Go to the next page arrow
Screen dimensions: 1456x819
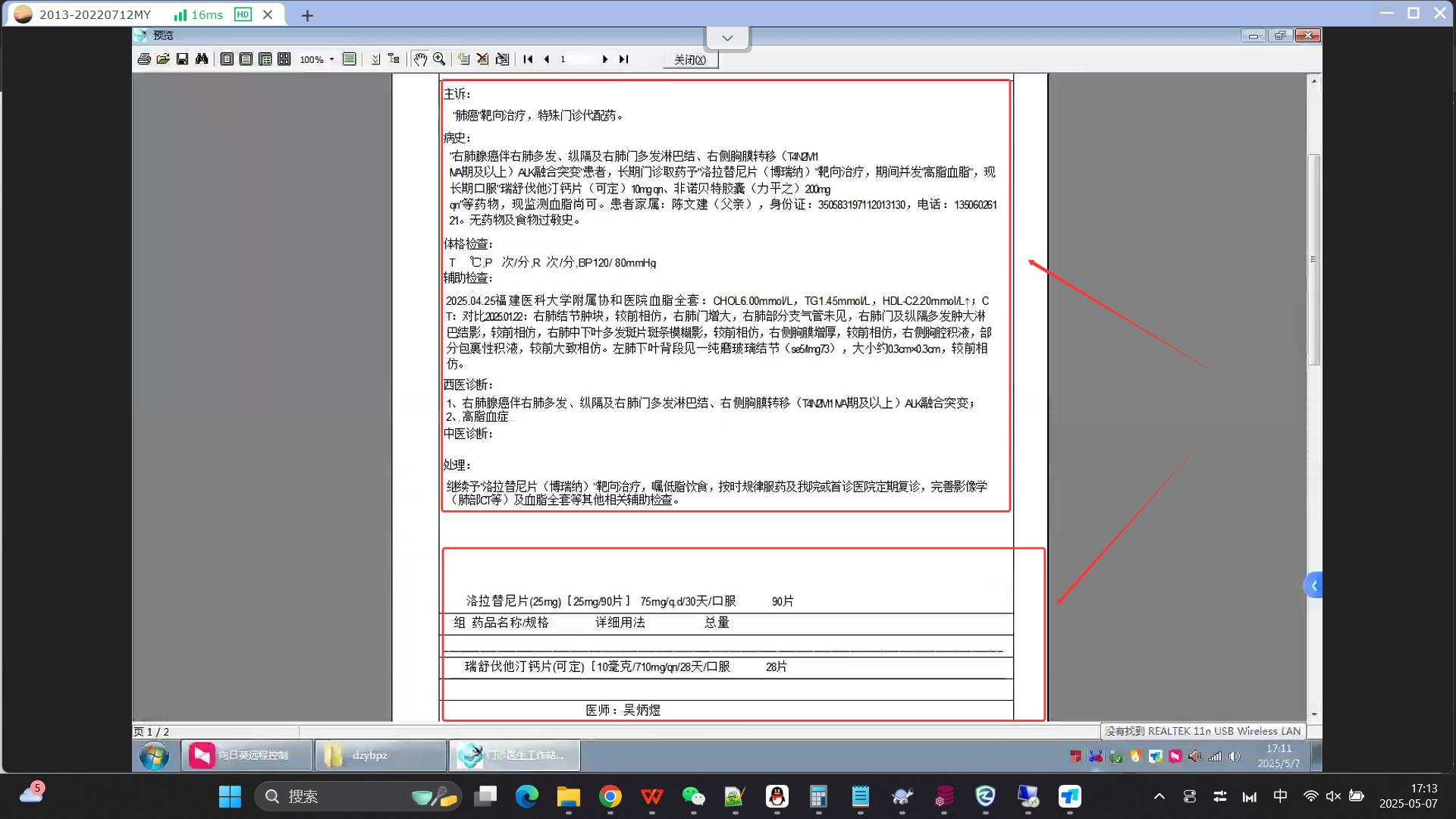coord(604,59)
